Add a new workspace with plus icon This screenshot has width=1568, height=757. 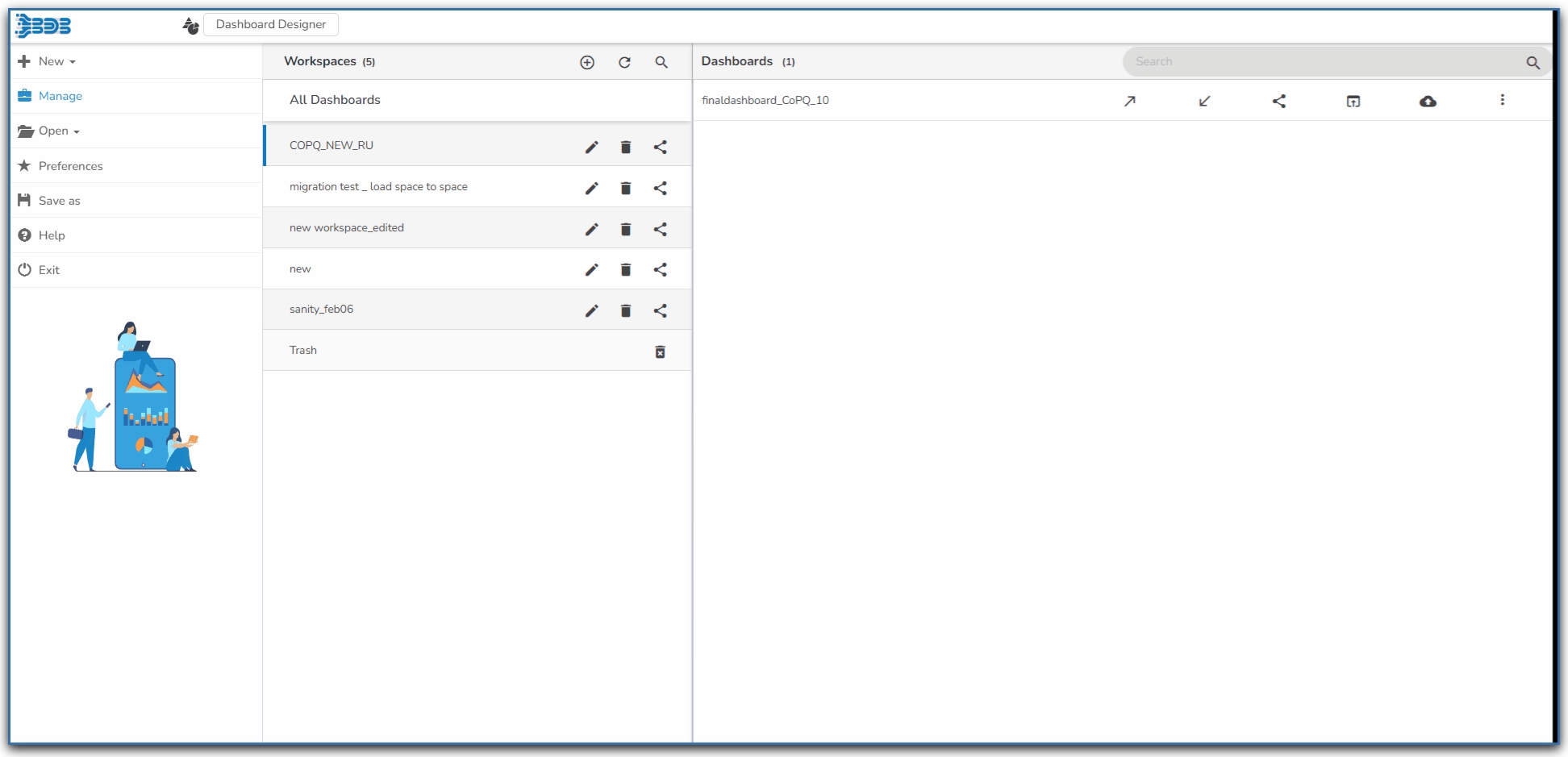587,62
